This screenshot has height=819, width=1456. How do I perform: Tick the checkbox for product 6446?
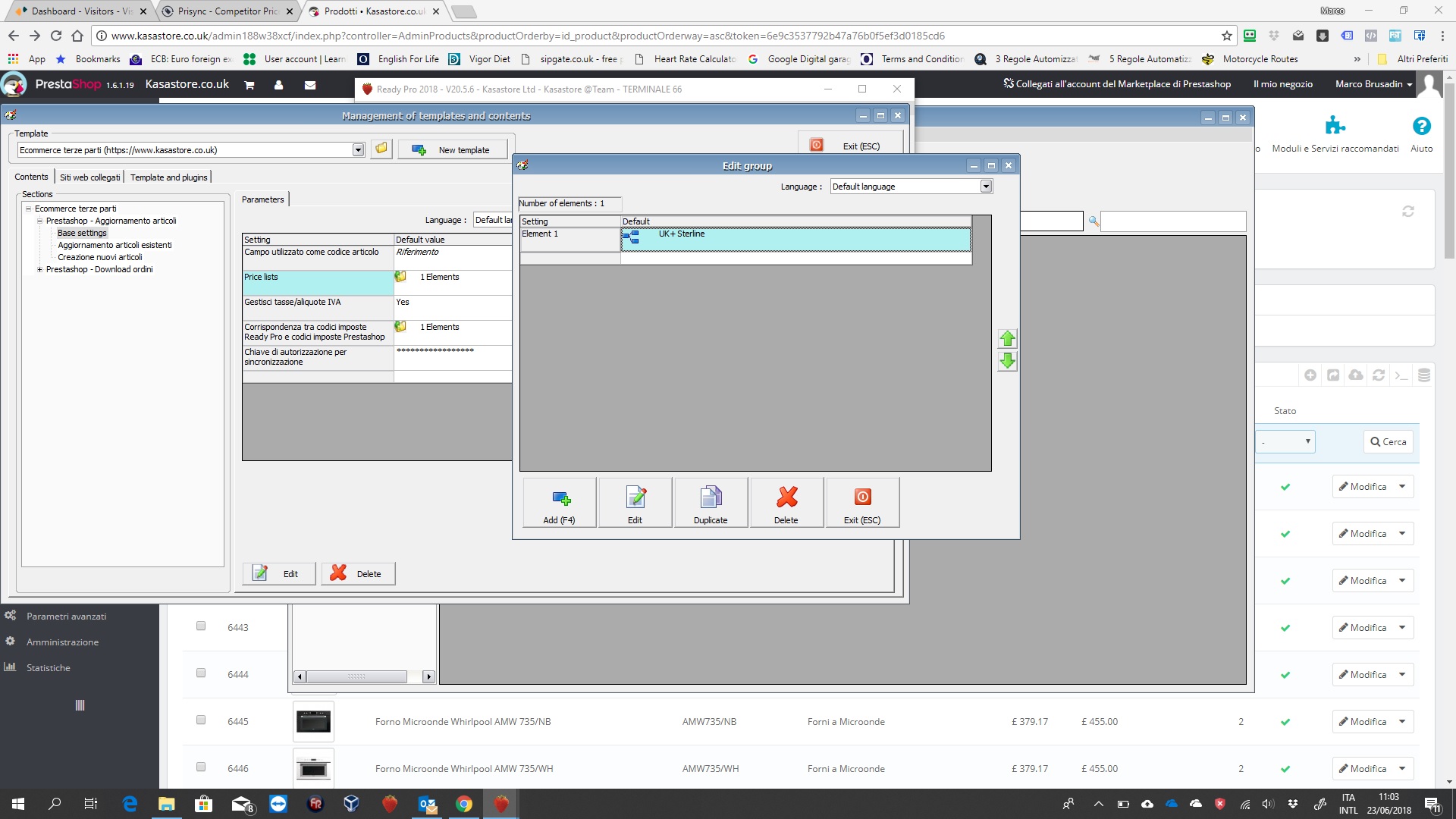pos(201,767)
